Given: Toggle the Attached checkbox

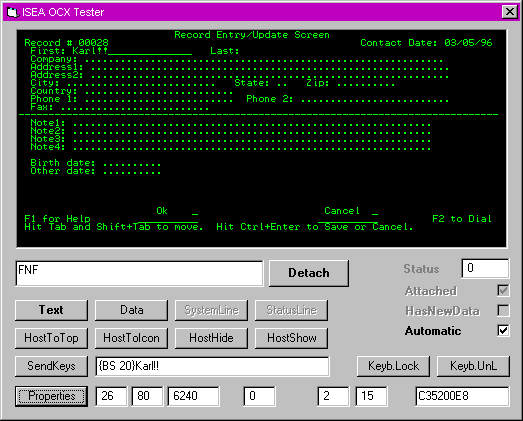Looking at the screenshot, I should [x=503, y=291].
